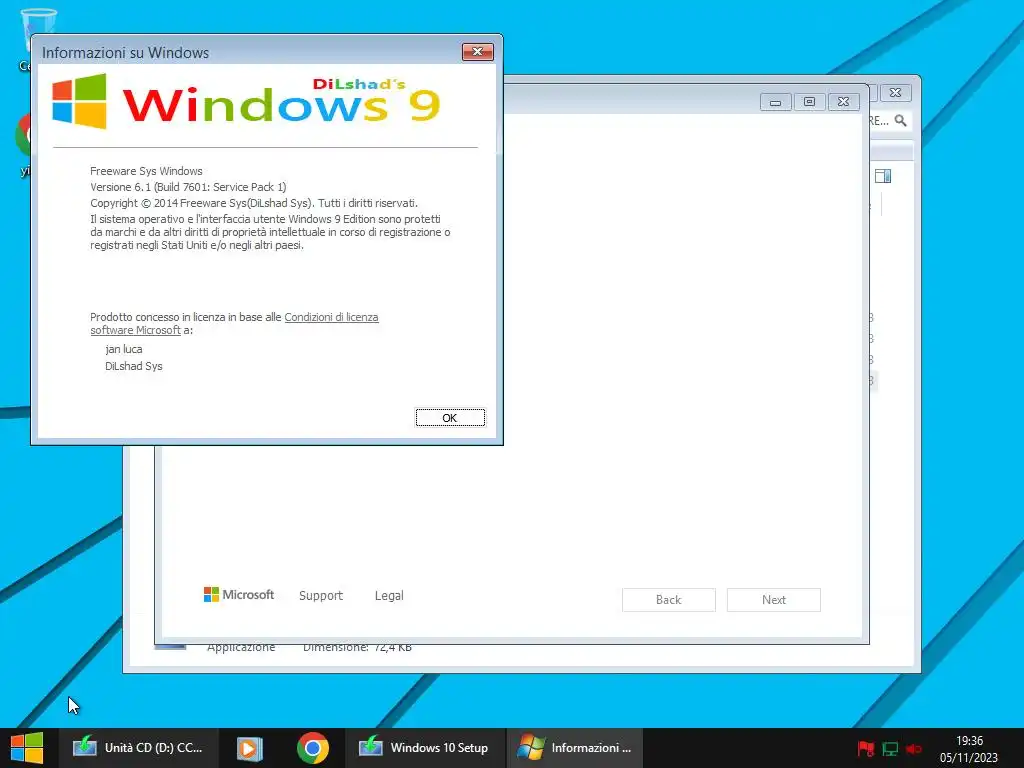Screen dimensions: 1024x768
Task: Close the Windows 10 Setup window
Action: [x=843, y=102]
